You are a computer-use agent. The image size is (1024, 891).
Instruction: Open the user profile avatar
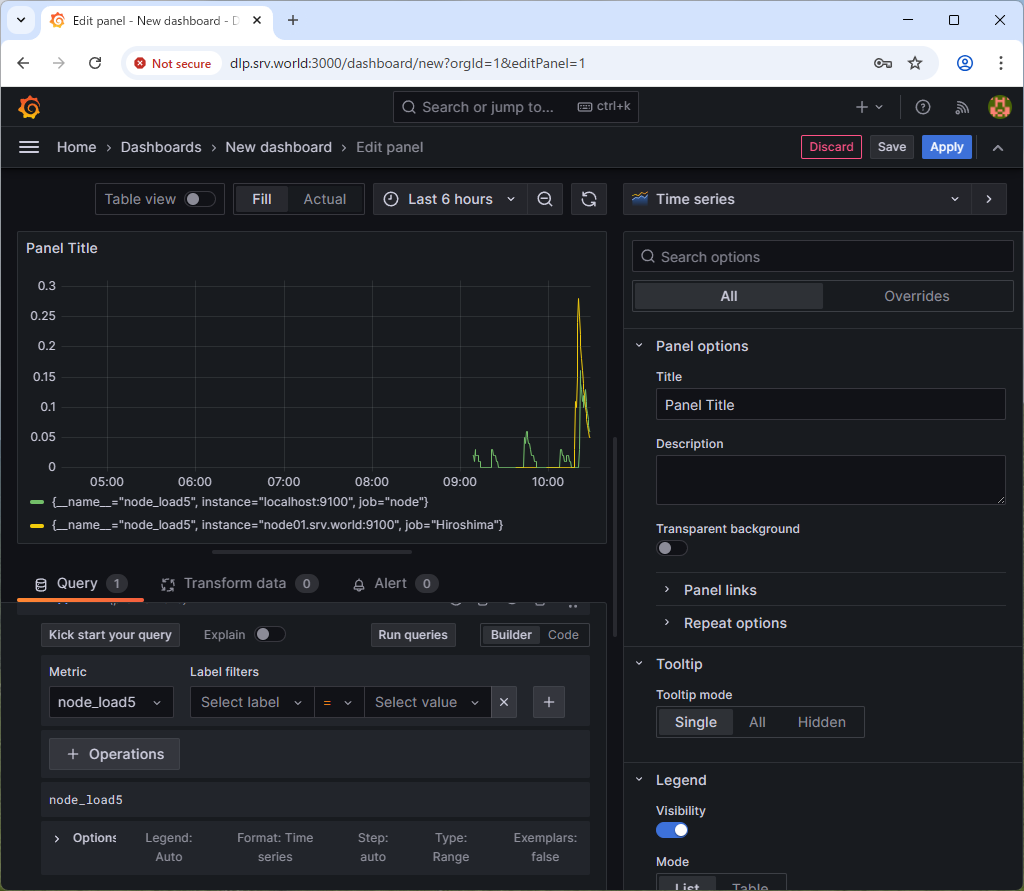(x=999, y=107)
